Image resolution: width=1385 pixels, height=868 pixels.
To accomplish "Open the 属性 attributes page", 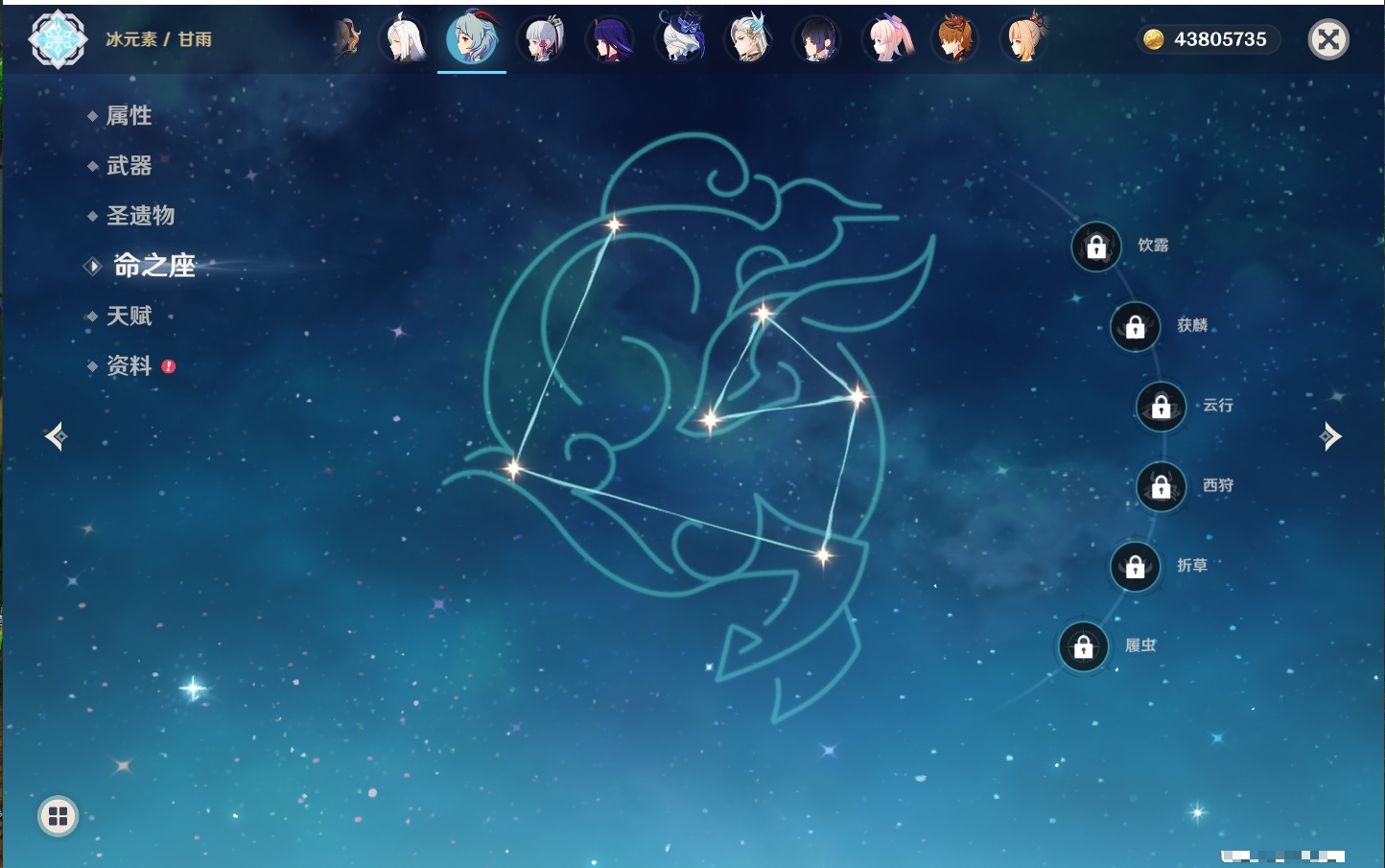I will click(129, 116).
